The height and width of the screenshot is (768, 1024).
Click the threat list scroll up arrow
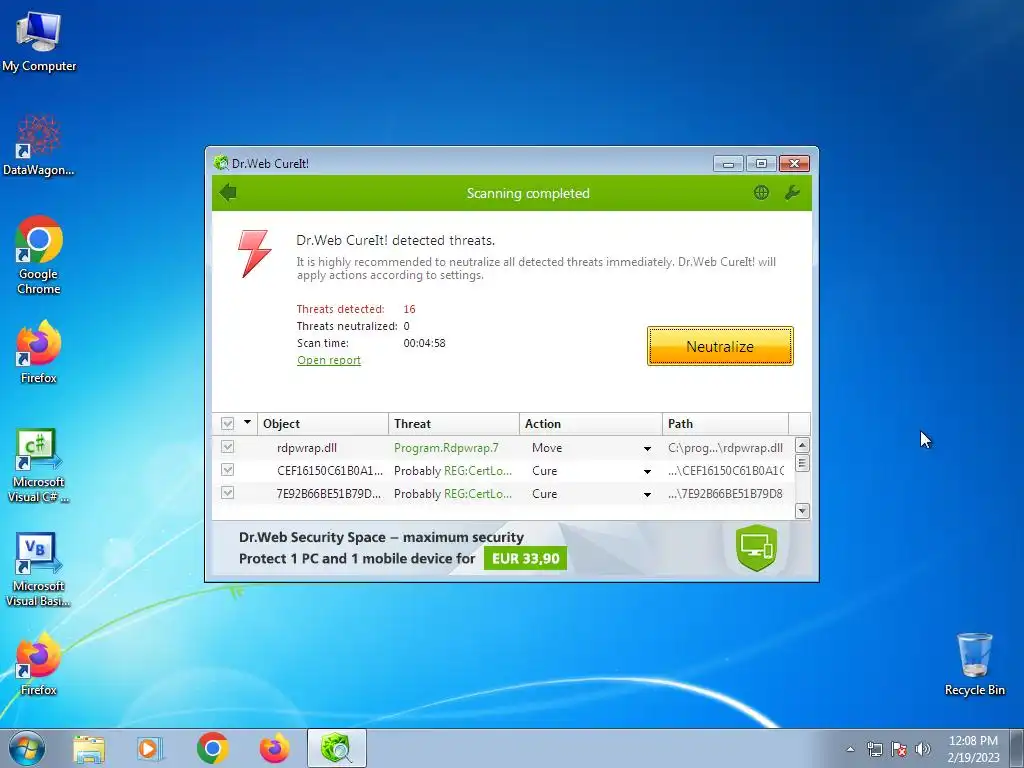(x=802, y=445)
